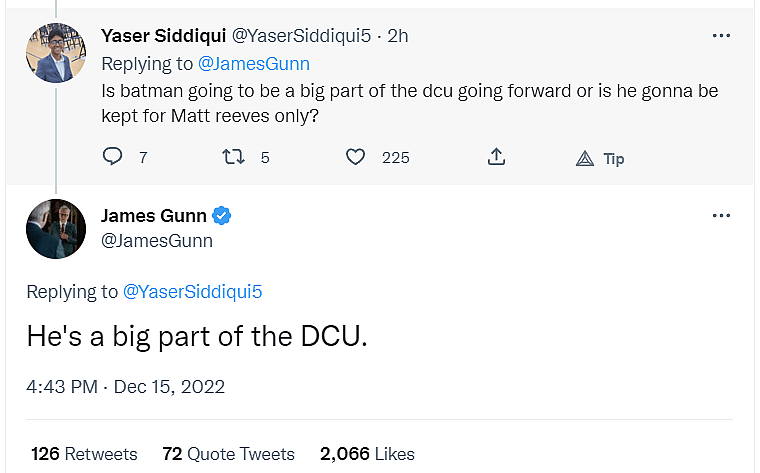Screen dimensions: 760x473
Task: Click the share icon on Yaser's tweet
Action: pos(496,157)
